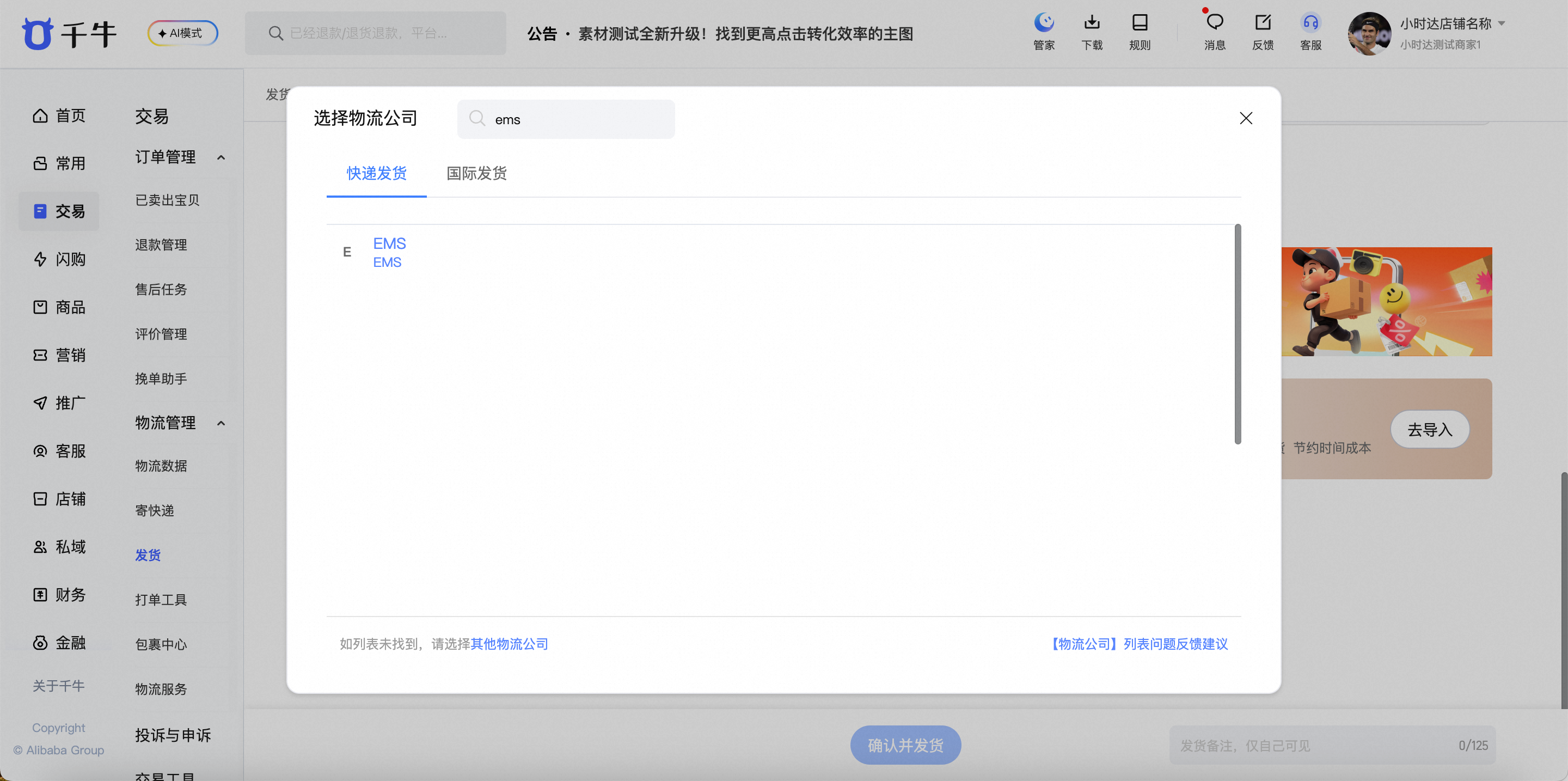The width and height of the screenshot is (1568, 781).
Task: Open 常用 in the sidebar
Action: (x=59, y=163)
